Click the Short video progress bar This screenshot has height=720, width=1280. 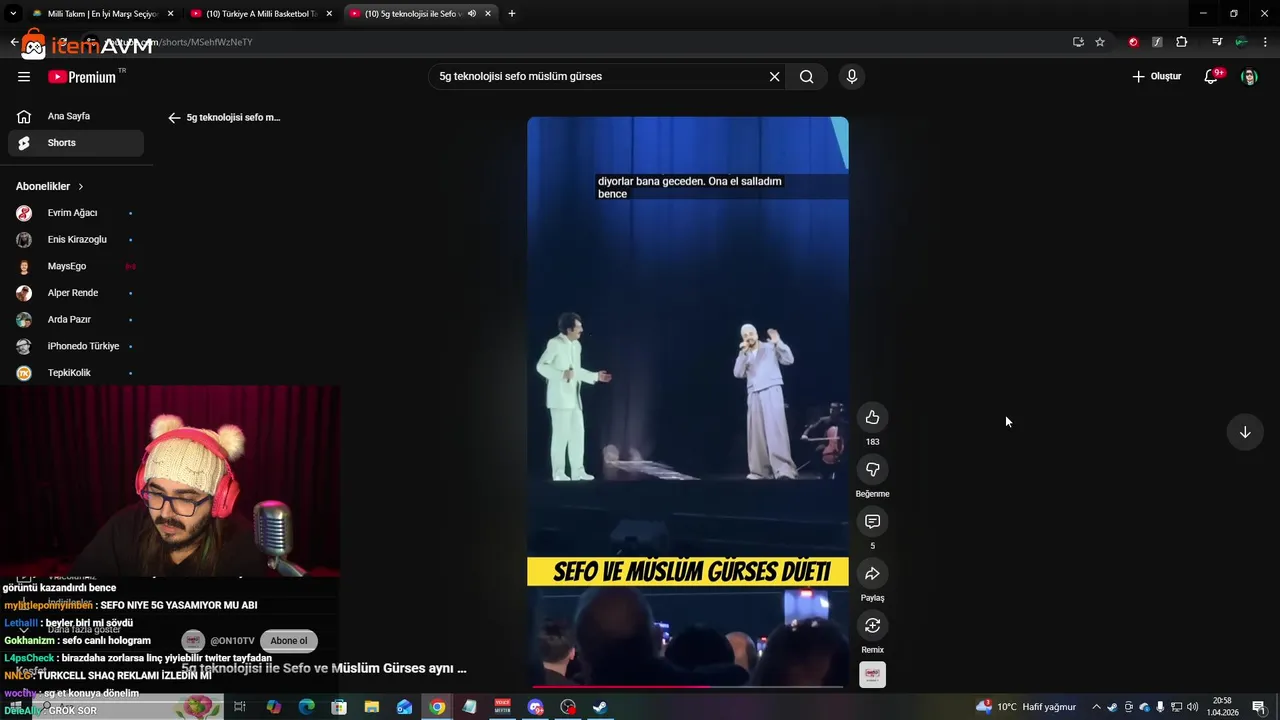tap(687, 687)
